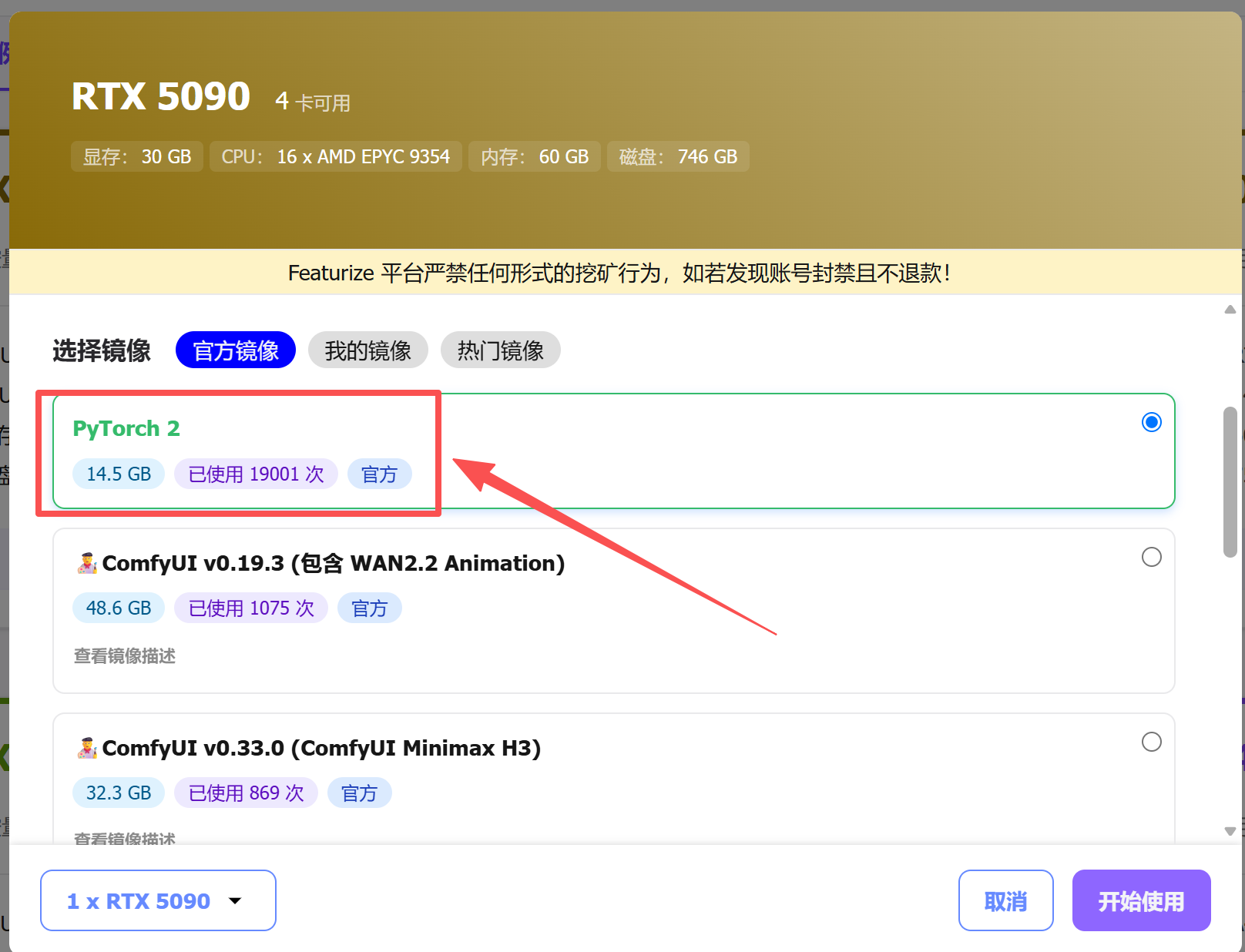Click the image list scrollbar thumb

pyautogui.click(x=1230, y=482)
